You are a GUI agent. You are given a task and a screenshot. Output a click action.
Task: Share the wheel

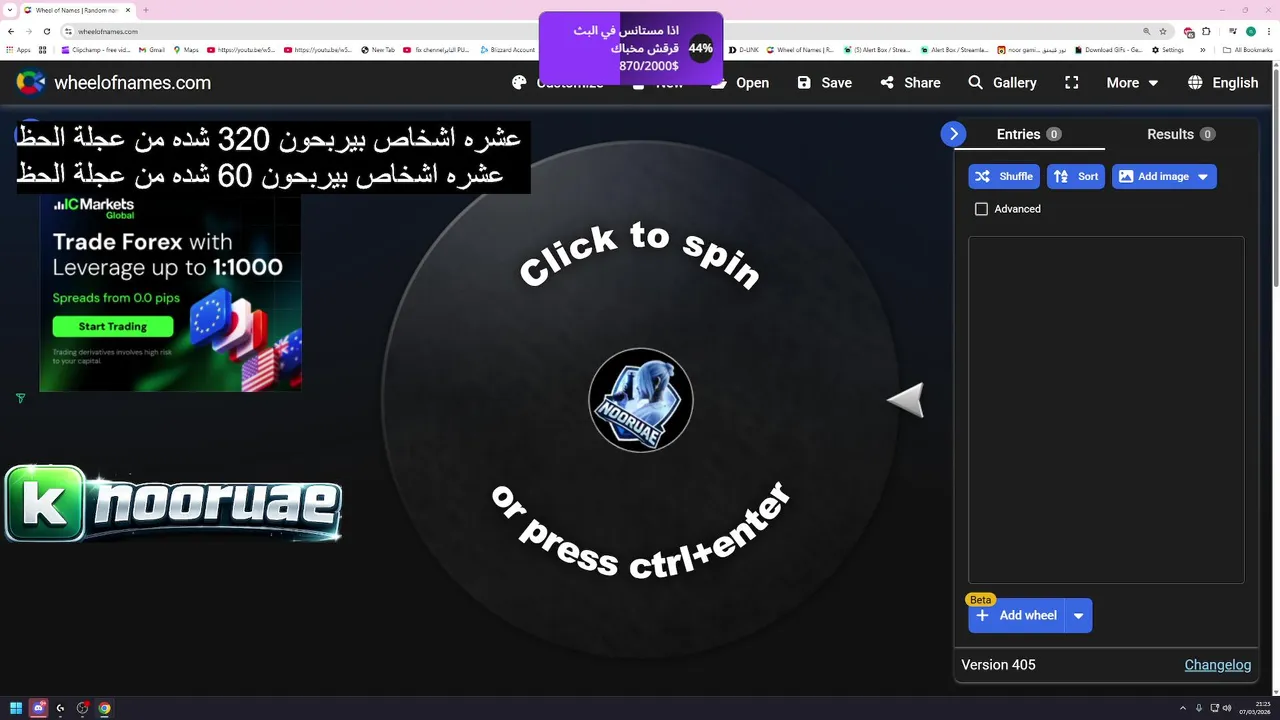point(910,83)
